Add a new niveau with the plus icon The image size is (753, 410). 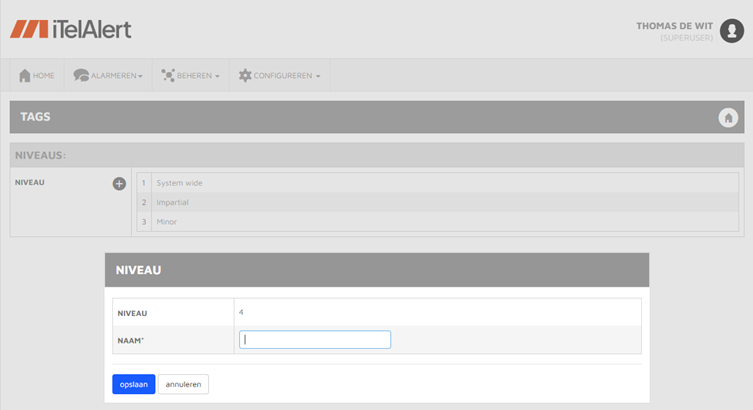click(119, 183)
